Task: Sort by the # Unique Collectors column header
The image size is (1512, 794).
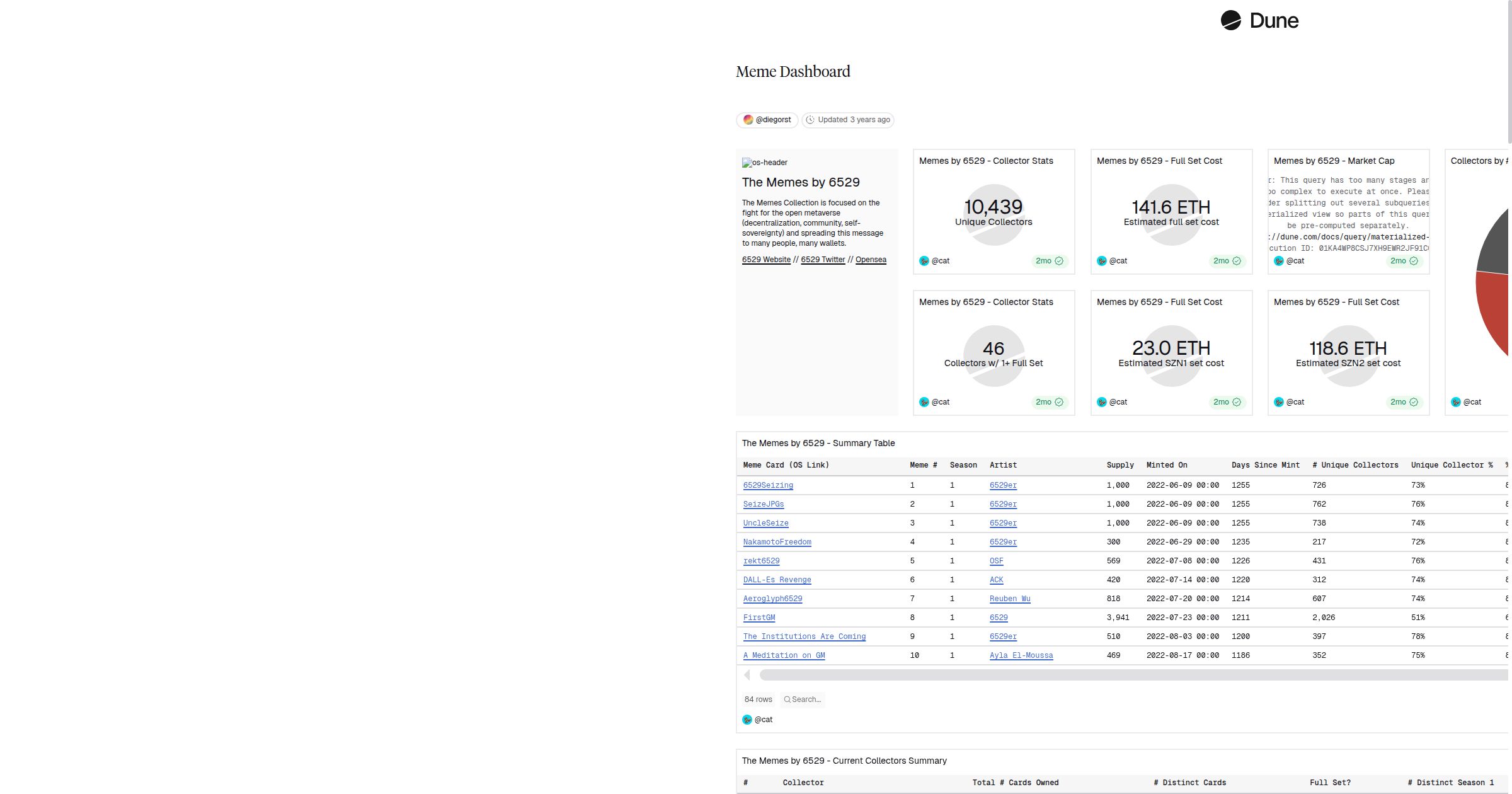Action: (x=1355, y=465)
